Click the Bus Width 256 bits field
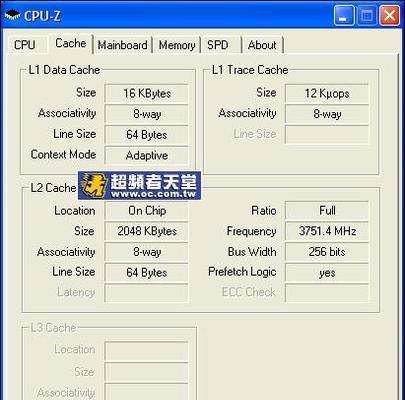Viewport: 405px width, 400px height. click(x=327, y=252)
